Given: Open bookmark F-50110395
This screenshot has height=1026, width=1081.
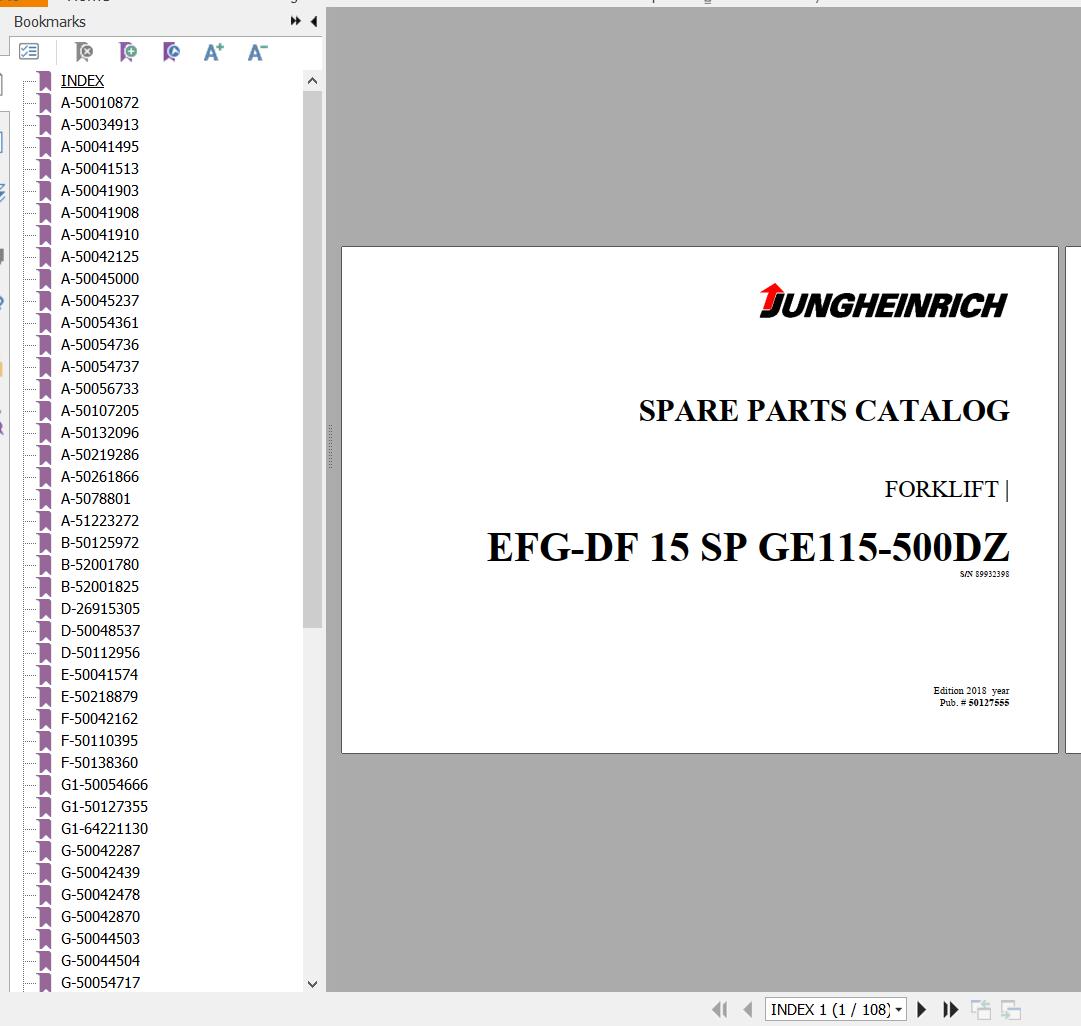Looking at the screenshot, I should (x=99, y=741).
